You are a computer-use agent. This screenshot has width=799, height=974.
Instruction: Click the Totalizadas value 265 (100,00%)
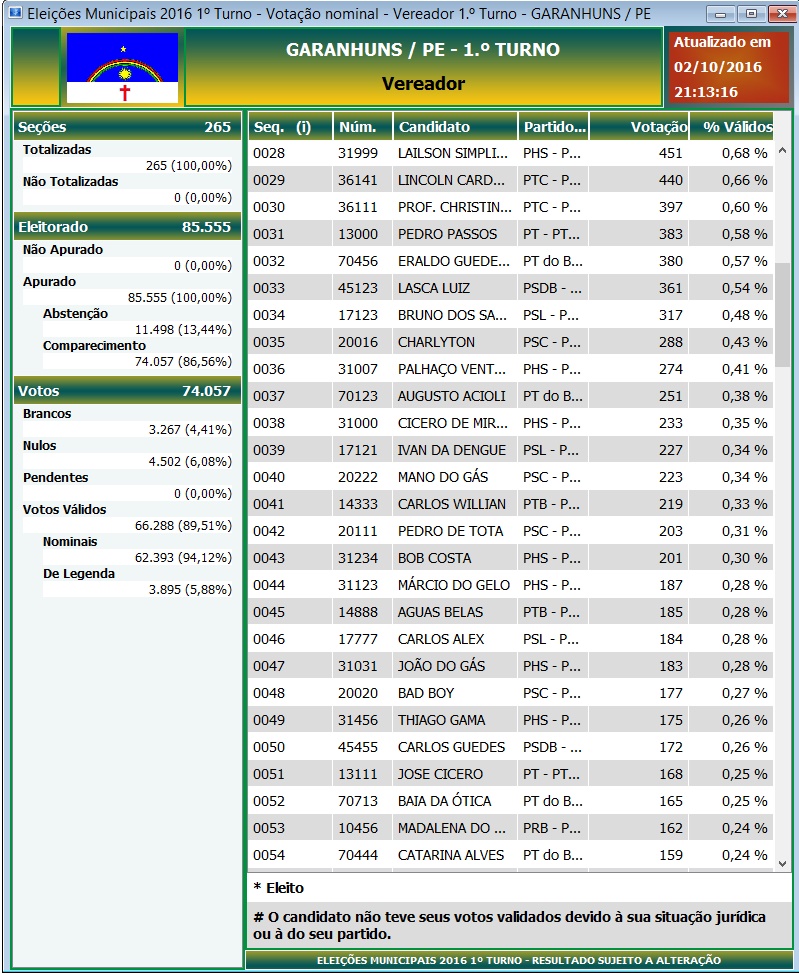[189, 166]
